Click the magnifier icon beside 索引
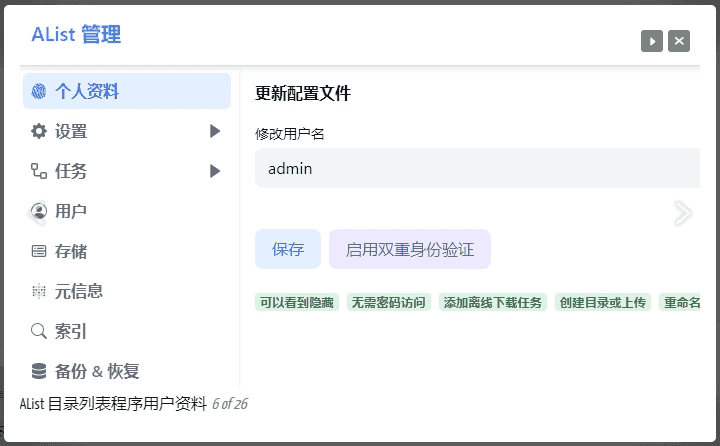Viewport: 720px width, 446px height. coord(39,331)
